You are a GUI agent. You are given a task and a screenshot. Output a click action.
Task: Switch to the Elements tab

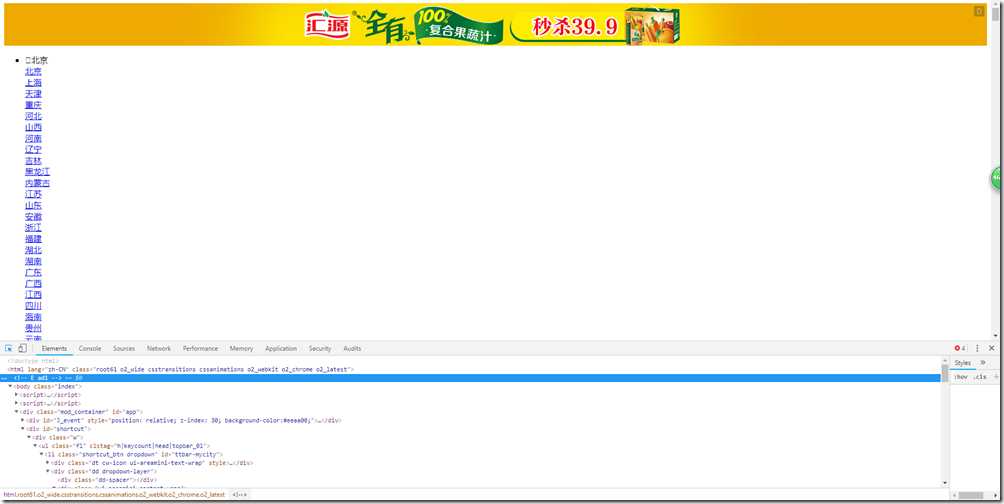click(54, 348)
